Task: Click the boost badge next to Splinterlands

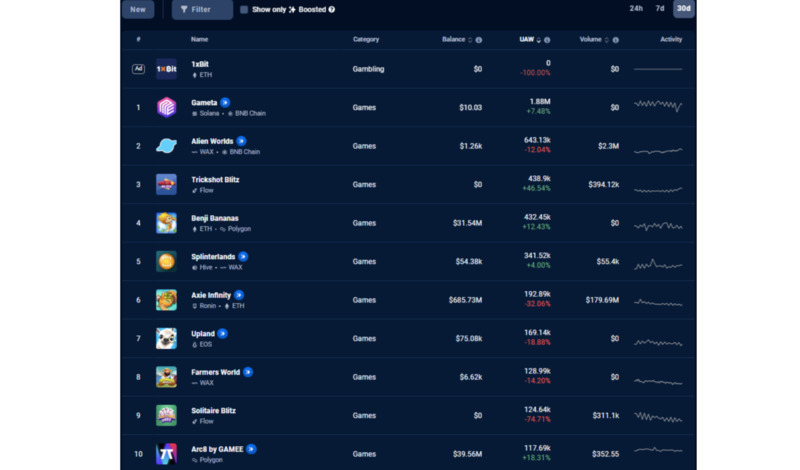Action: [x=243, y=256]
